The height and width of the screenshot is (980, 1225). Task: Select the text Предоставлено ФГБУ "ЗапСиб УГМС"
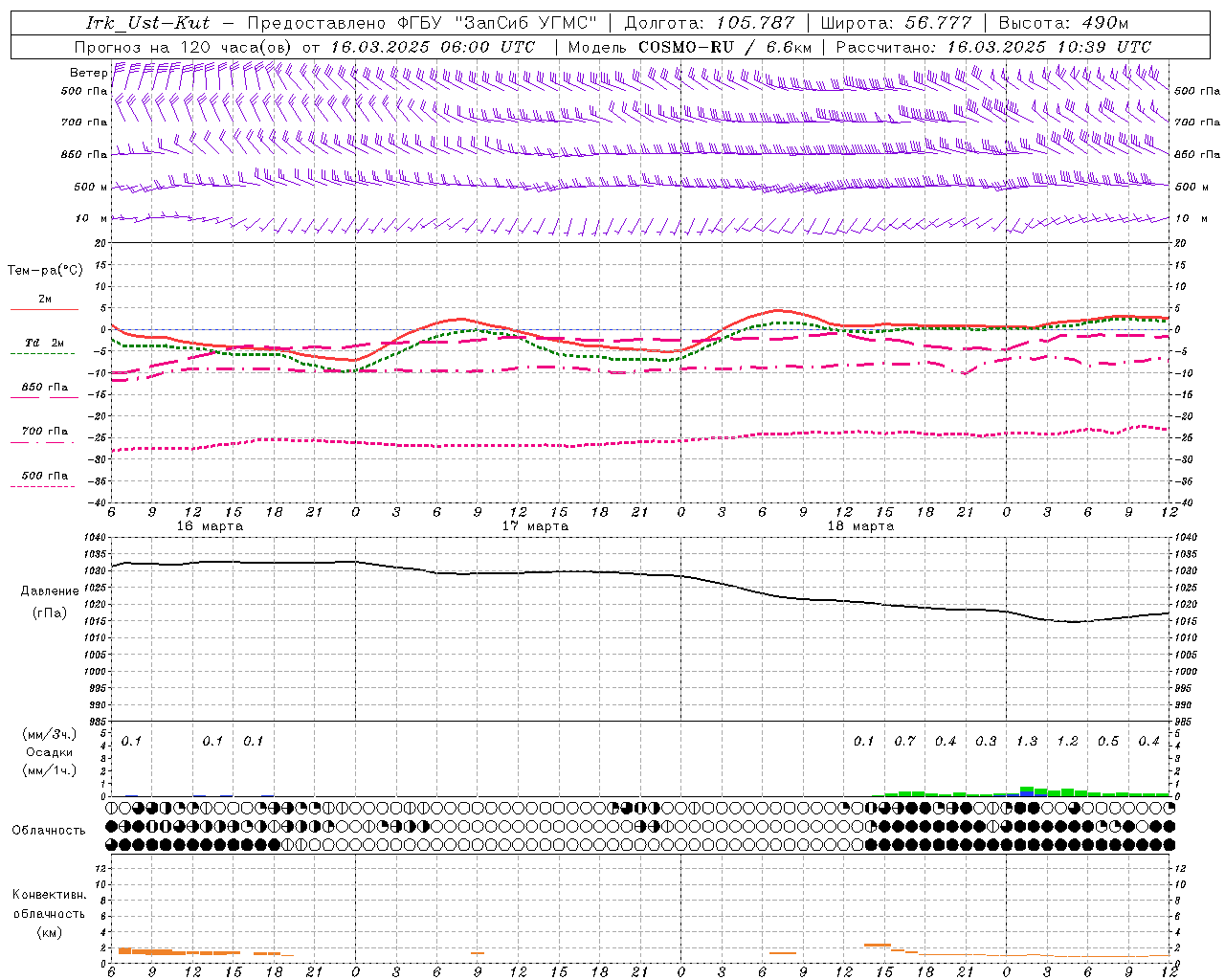(x=421, y=23)
